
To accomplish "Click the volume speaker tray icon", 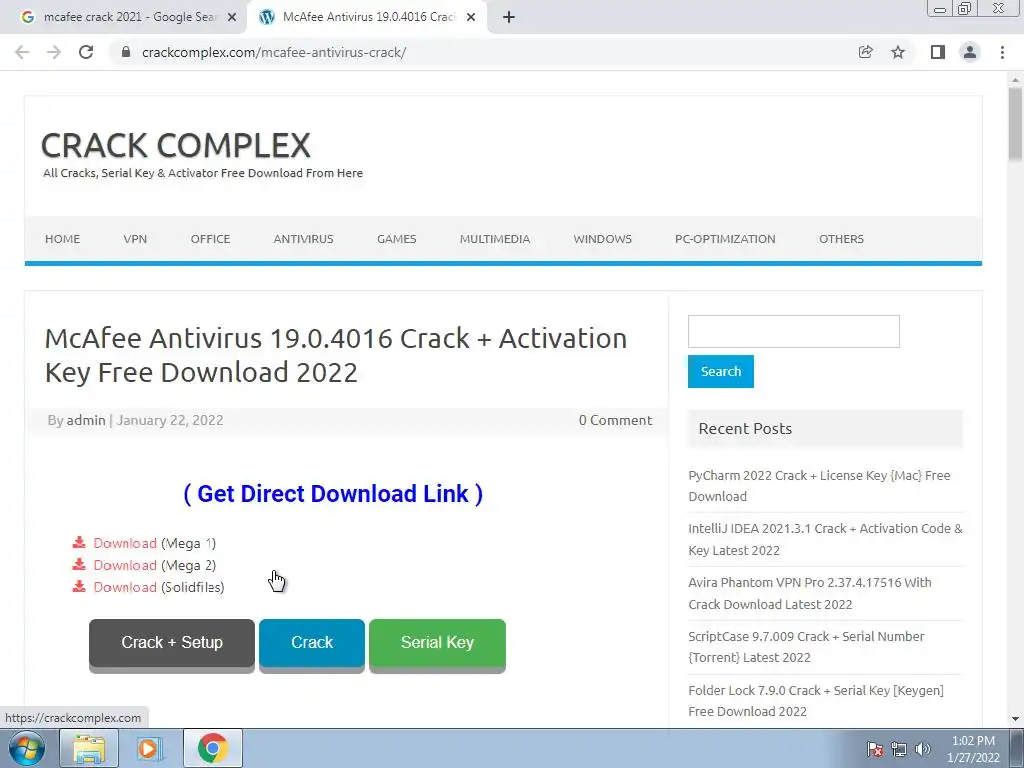I will [x=923, y=749].
